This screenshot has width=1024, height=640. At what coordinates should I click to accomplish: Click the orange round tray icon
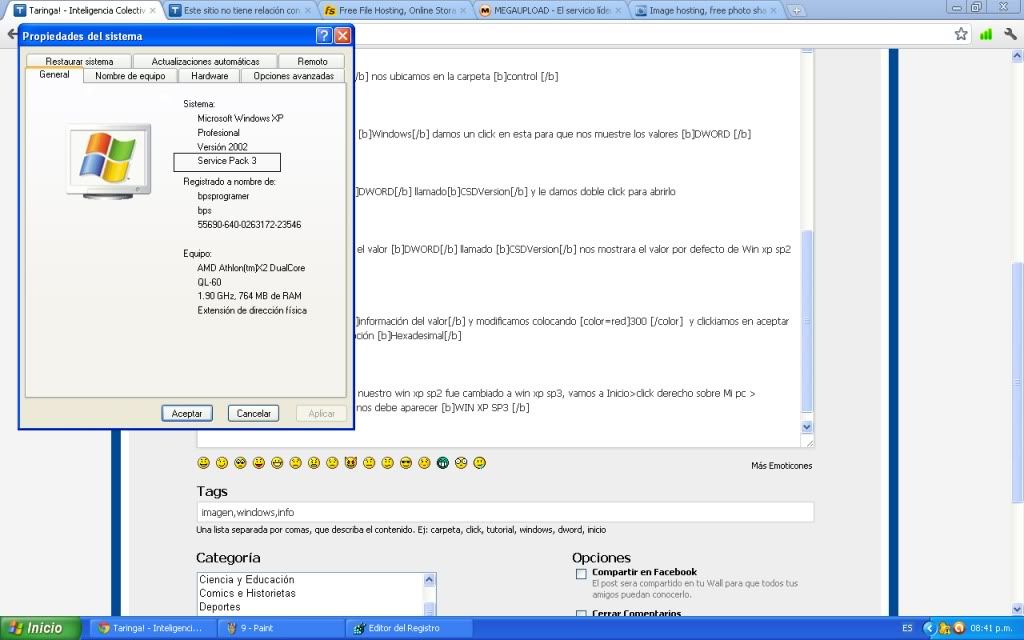click(x=959, y=628)
